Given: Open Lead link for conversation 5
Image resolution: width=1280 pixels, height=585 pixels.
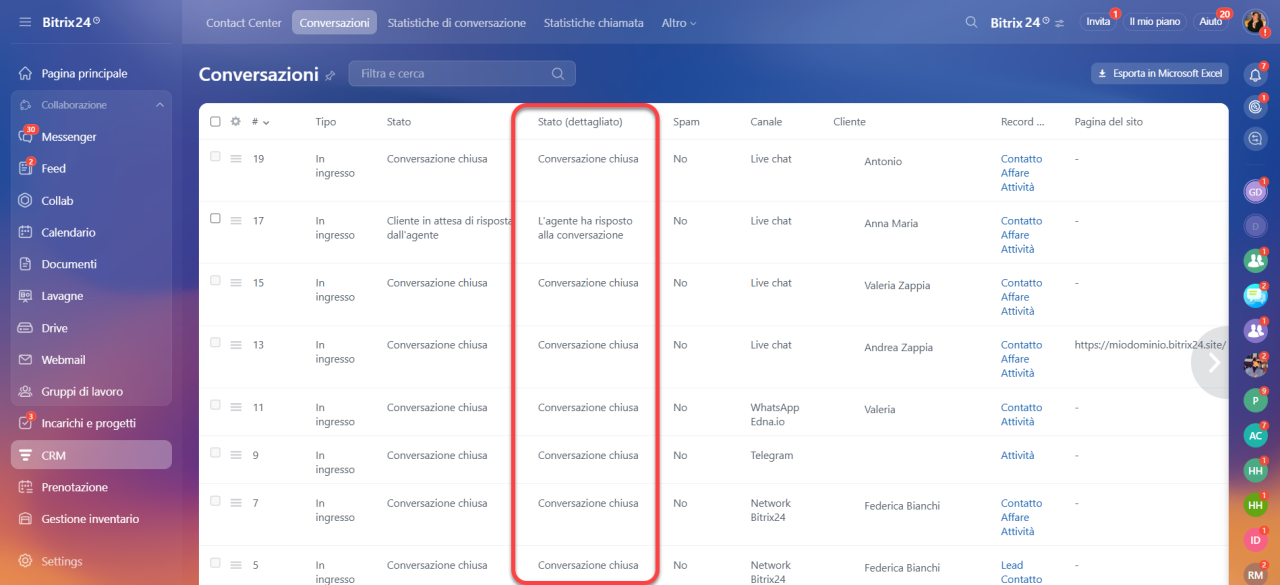Looking at the screenshot, I should point(1012,565).
